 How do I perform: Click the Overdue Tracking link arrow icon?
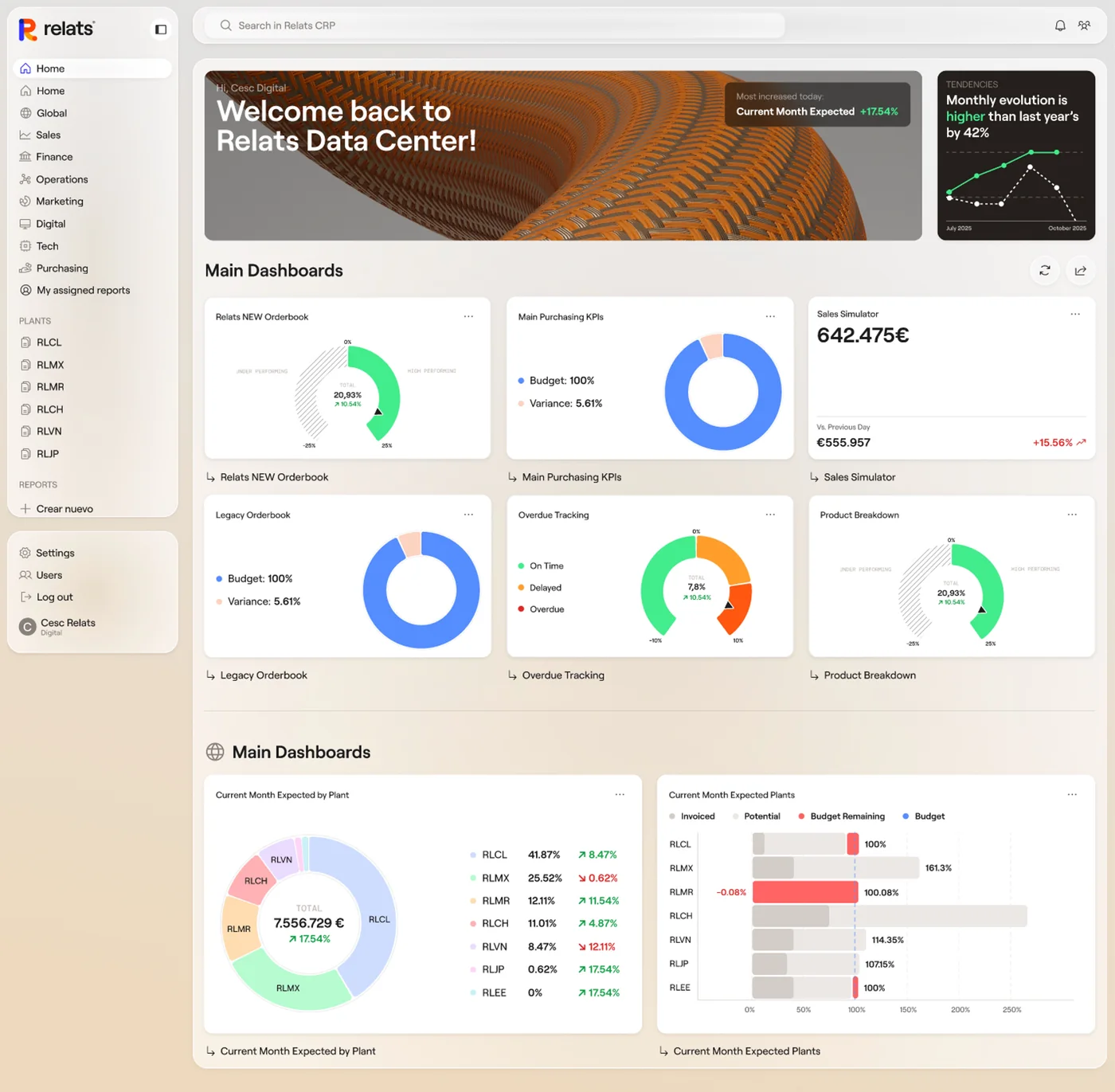(x=513, y=675)
